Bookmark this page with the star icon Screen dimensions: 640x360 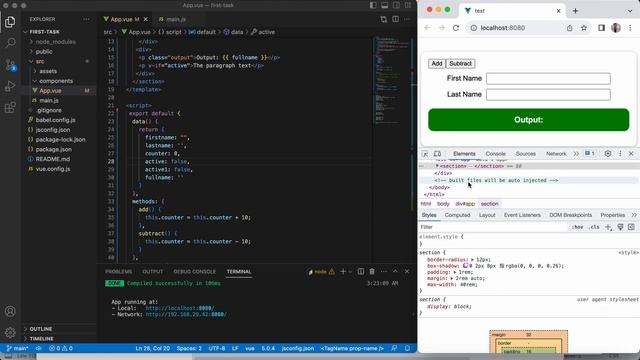pos(584,28)
